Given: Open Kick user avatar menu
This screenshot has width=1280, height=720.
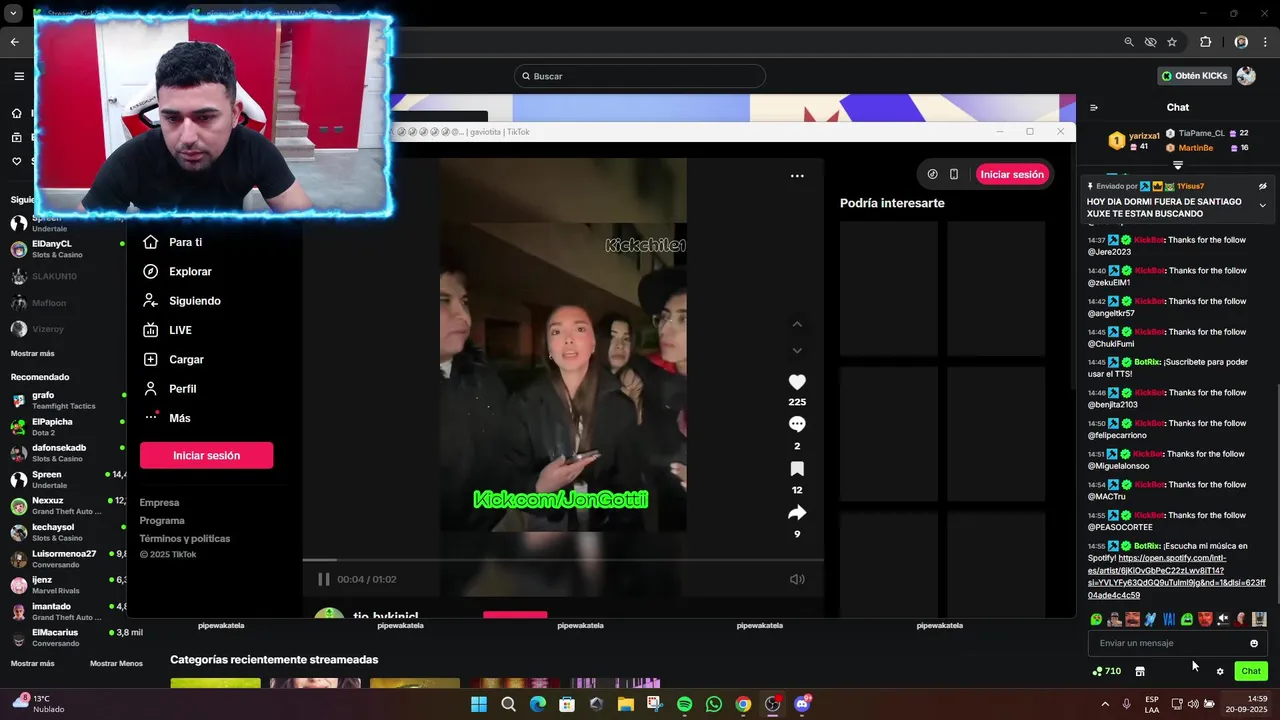Looking at the screenshot, I should (1246, 76).
